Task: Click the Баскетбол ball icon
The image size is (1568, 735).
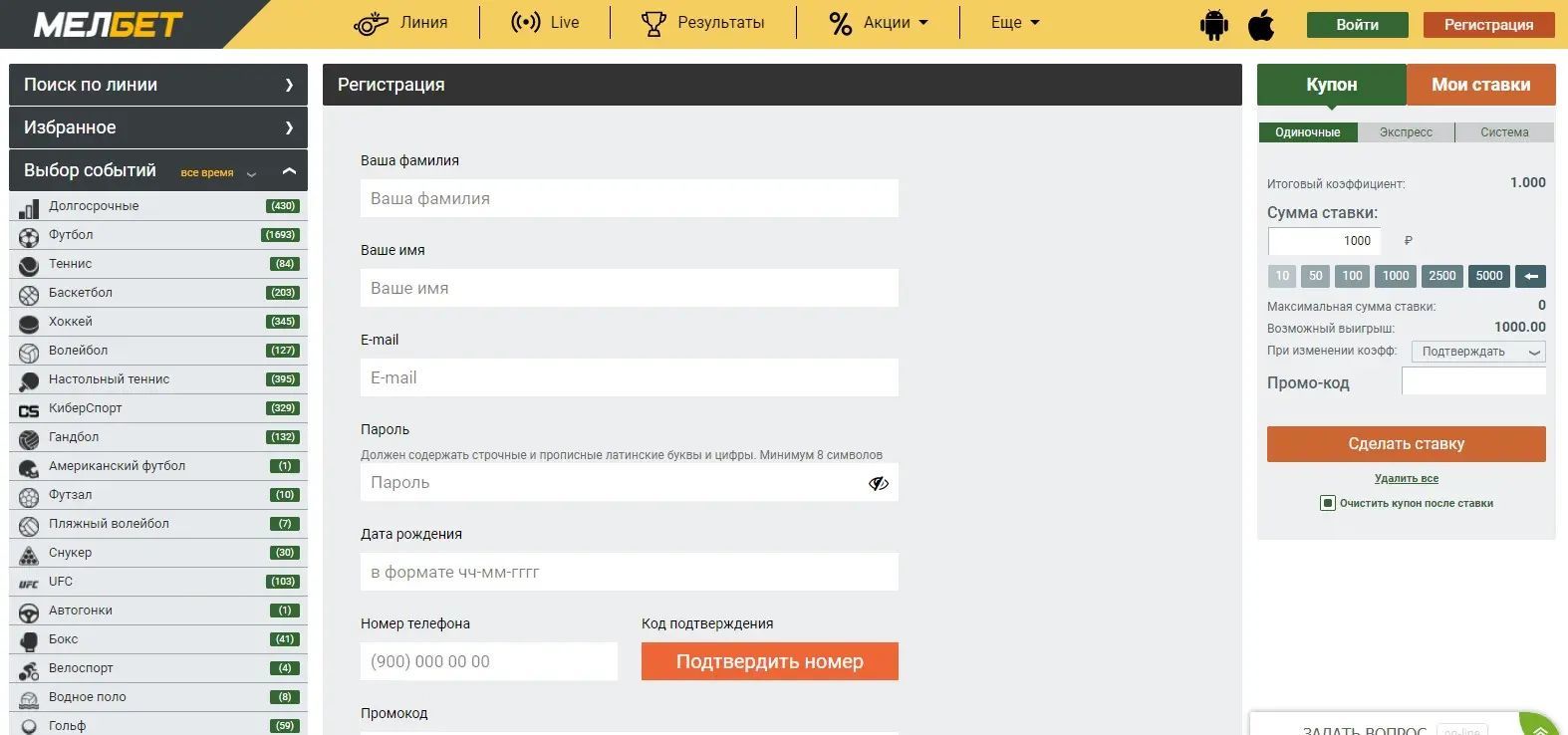Action: click(x=29, y=294)
